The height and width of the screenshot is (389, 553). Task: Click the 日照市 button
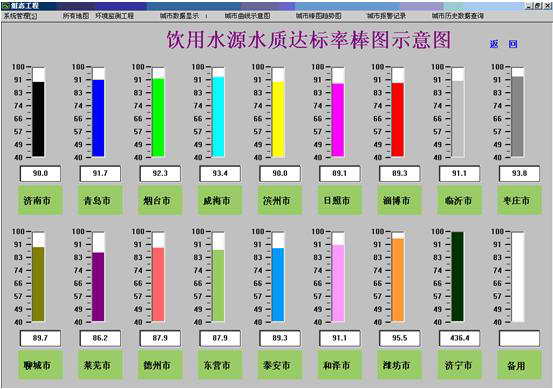(x=340, y=201)
